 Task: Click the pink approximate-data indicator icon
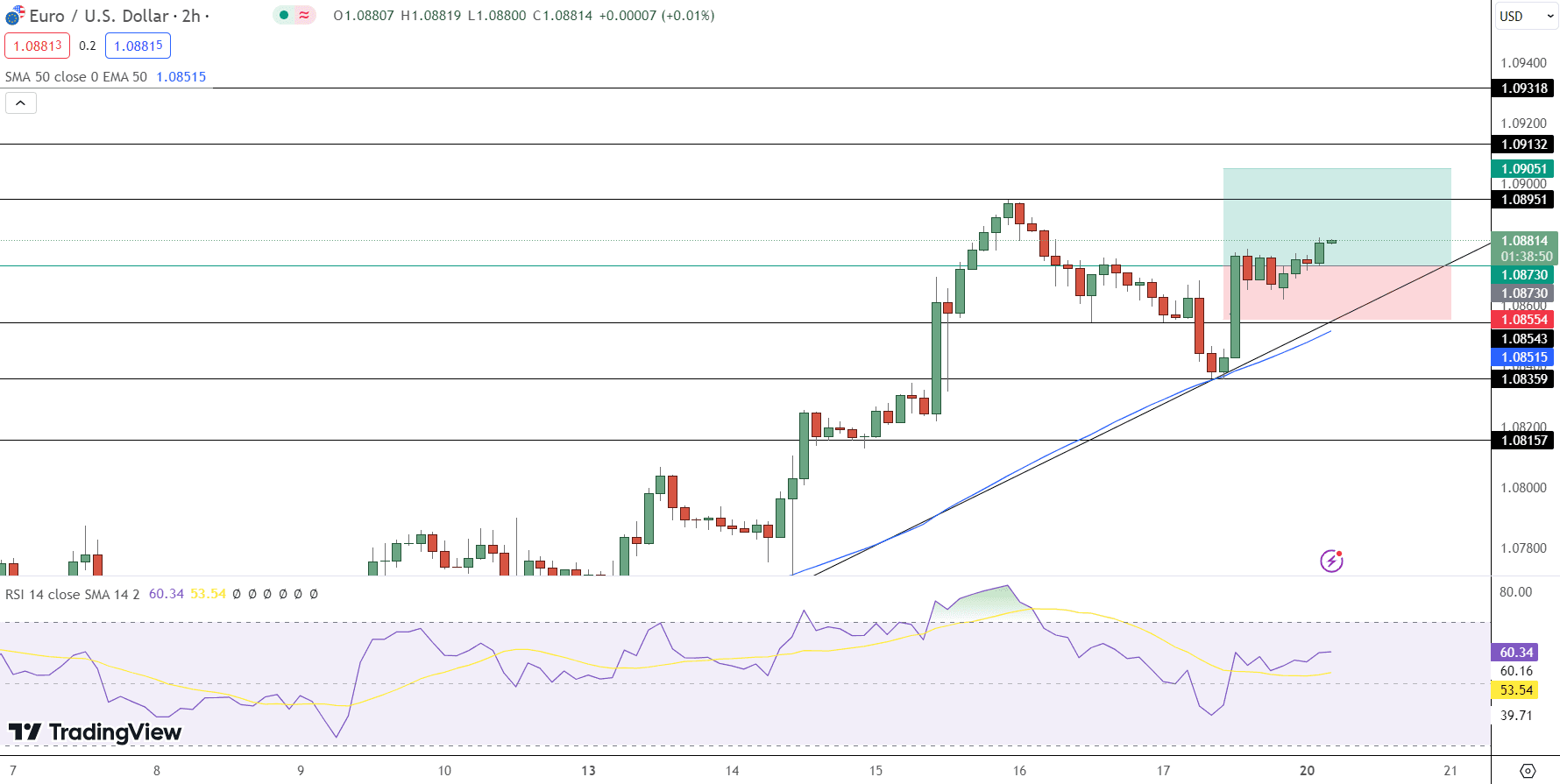tap(304, 15)
